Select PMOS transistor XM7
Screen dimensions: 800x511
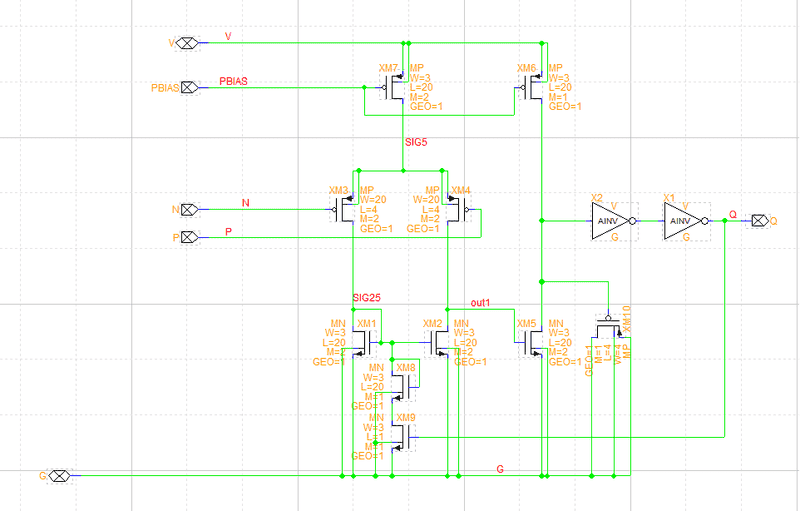393,87
